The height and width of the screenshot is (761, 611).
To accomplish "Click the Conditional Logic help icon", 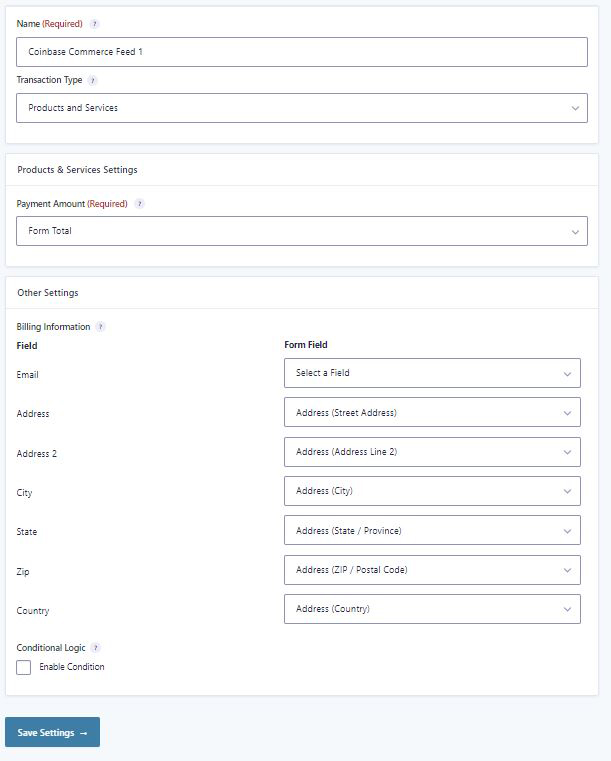I will pos(96,648).
